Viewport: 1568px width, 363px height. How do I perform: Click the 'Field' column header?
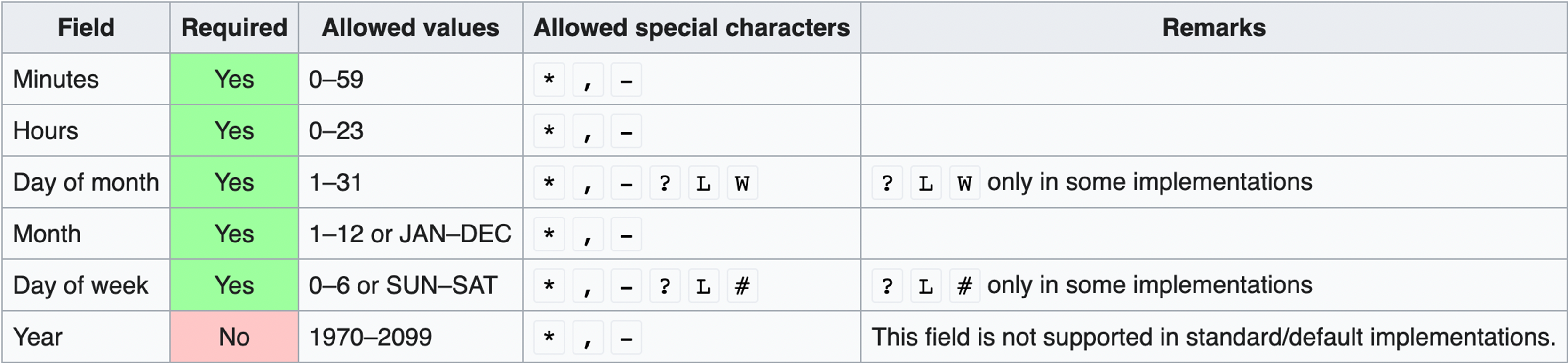(x=86, y=28)
